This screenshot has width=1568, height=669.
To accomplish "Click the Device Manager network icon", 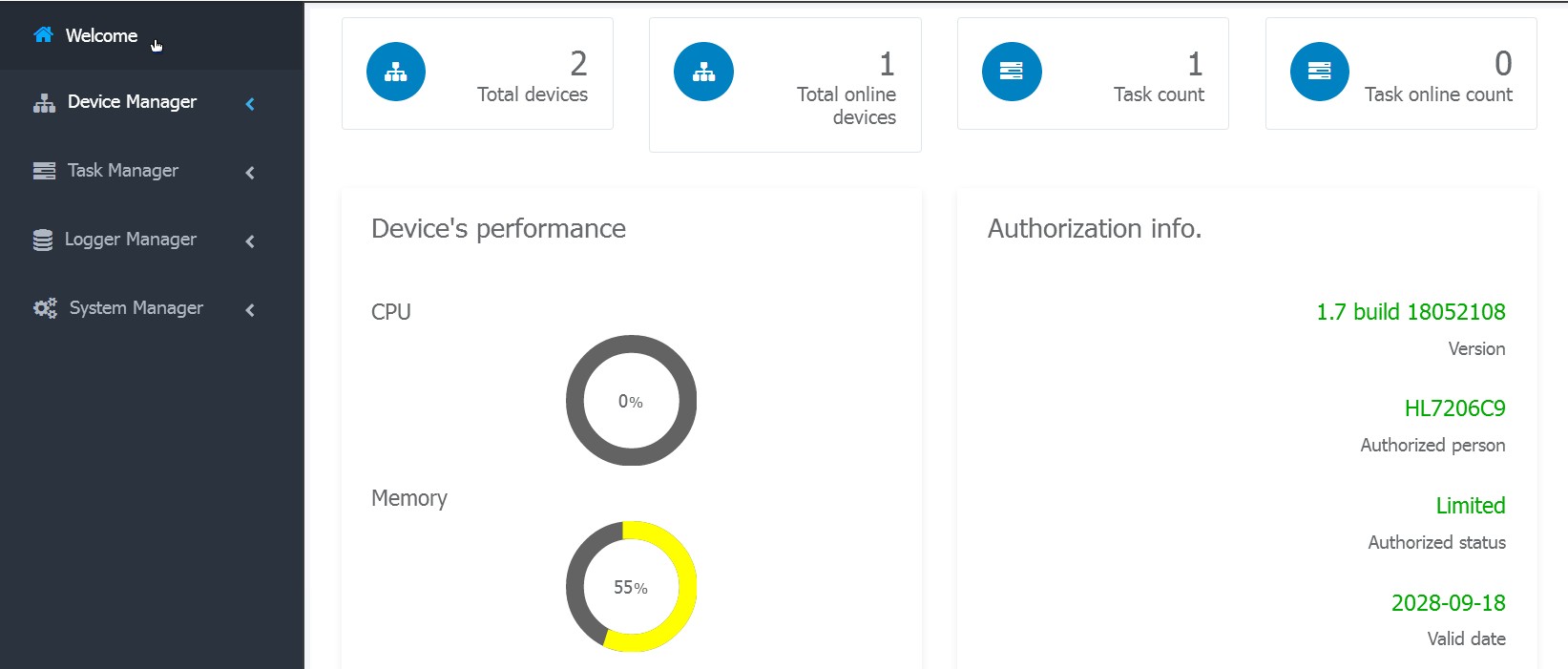I will point(44,103).
